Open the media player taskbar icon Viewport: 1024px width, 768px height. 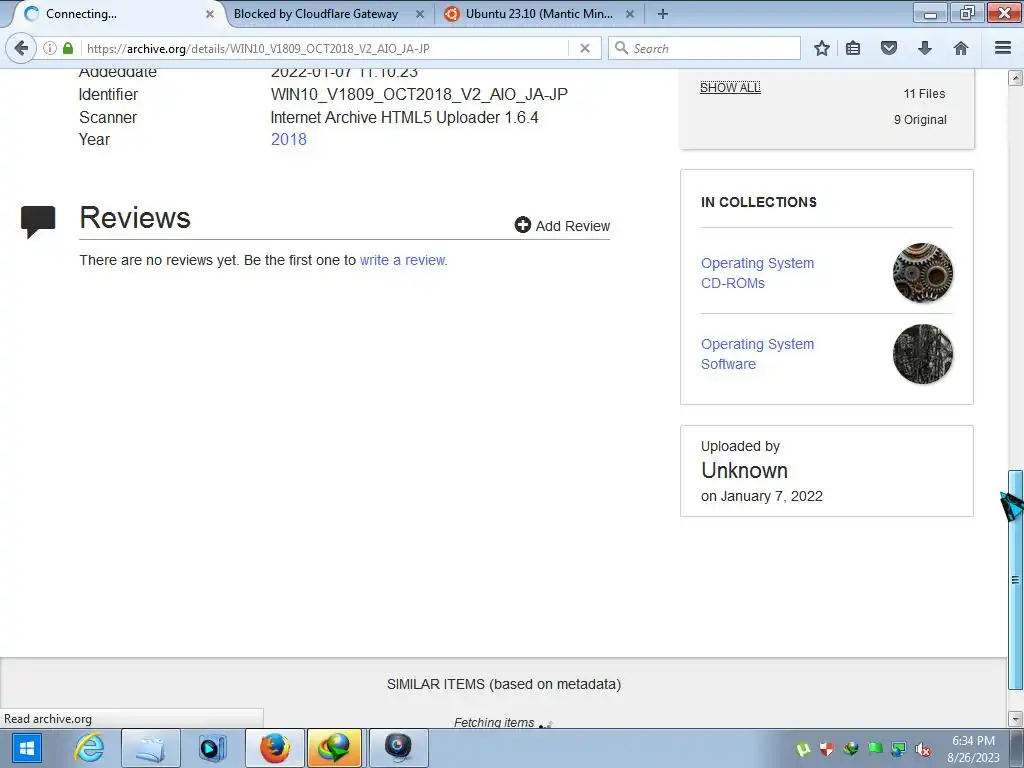pos(212,748)
